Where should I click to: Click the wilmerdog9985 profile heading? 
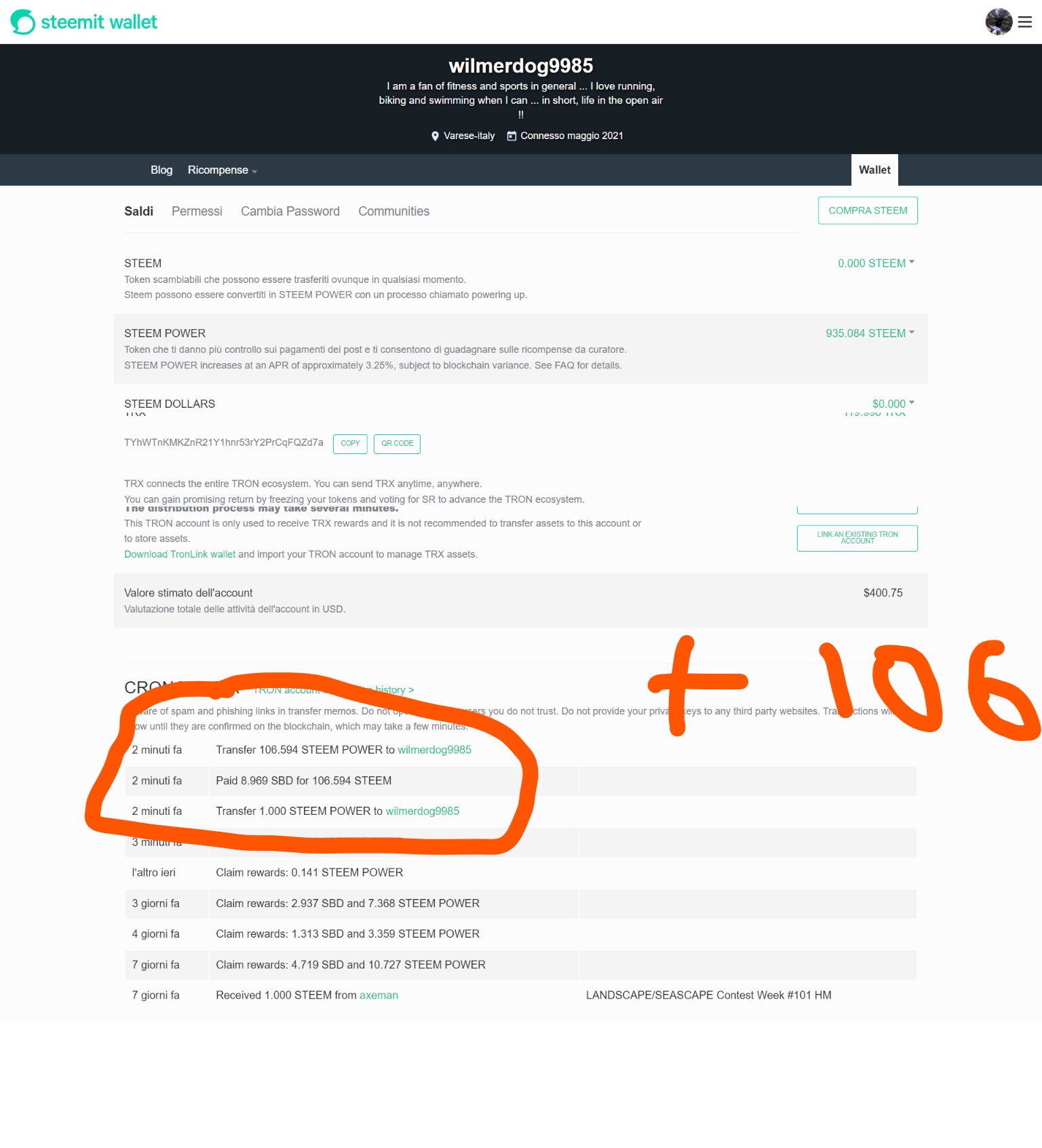pos(521,65)
